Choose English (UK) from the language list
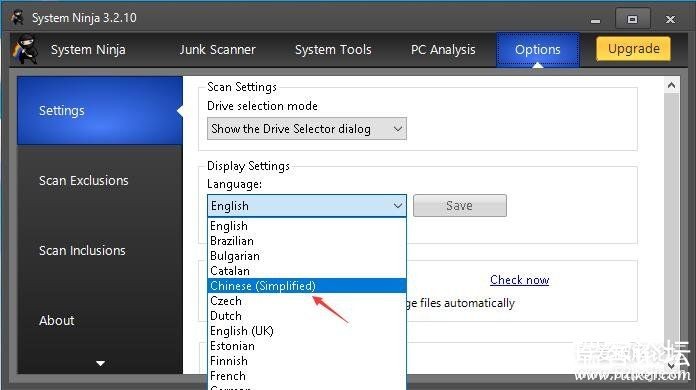Screen dimensions: 696x390 [x=307, y=331]
